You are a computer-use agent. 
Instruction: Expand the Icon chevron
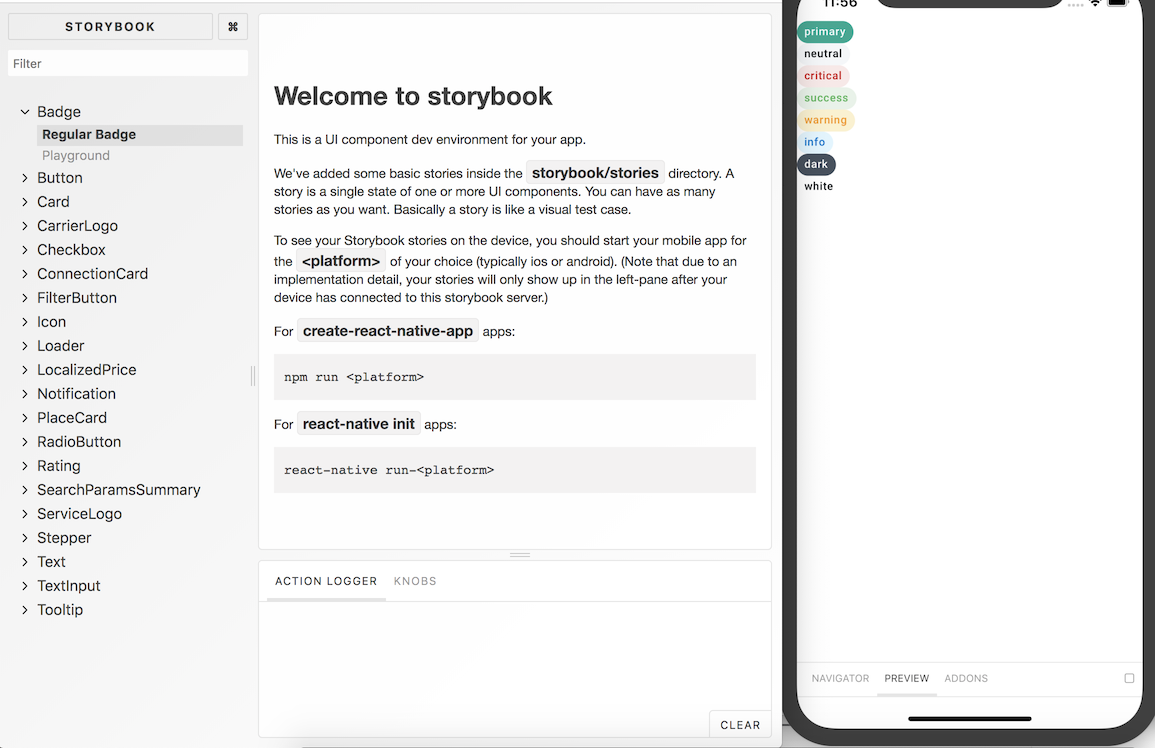pos(25,322)
